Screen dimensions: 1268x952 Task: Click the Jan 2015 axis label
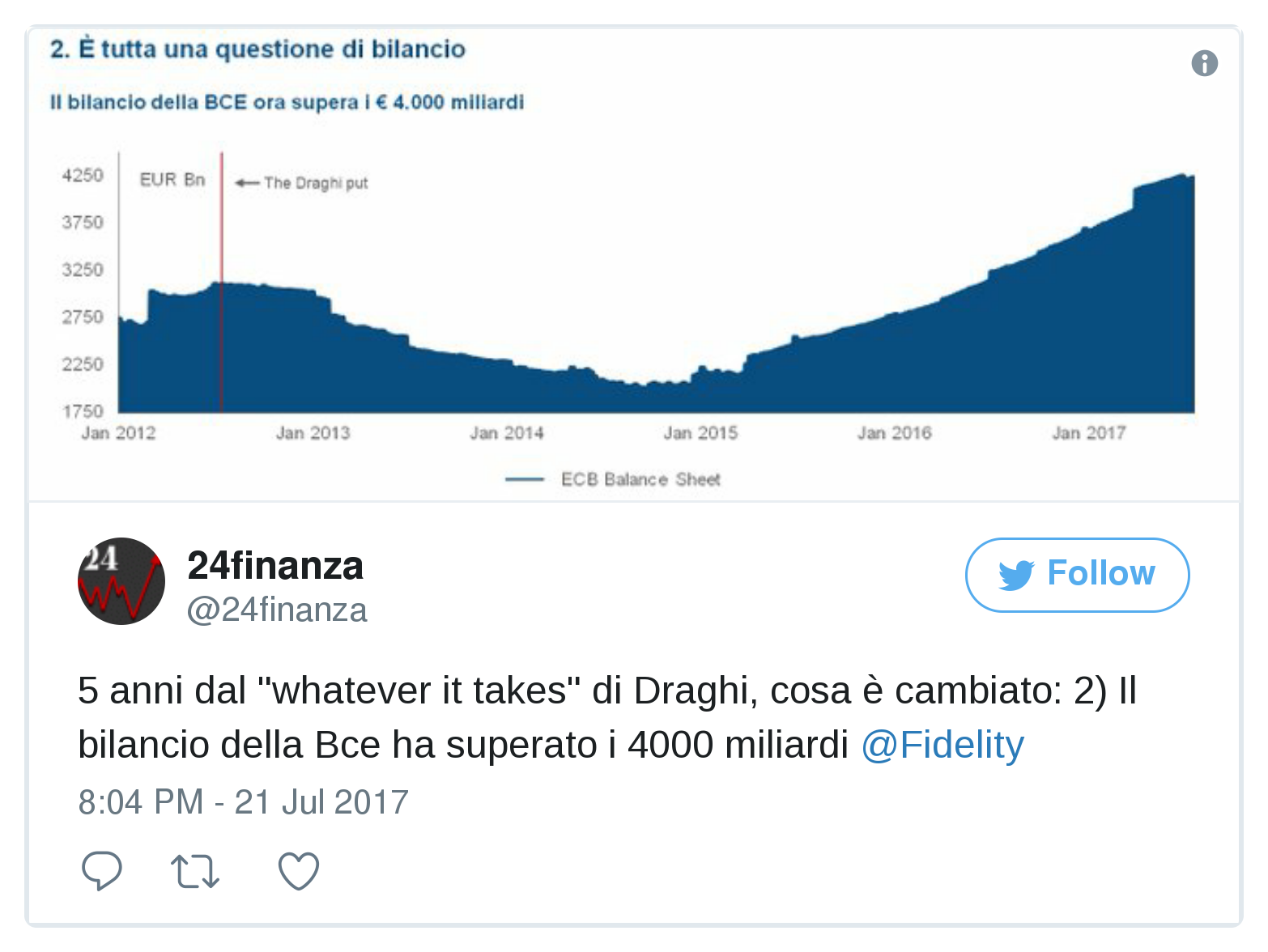[700, 433]
